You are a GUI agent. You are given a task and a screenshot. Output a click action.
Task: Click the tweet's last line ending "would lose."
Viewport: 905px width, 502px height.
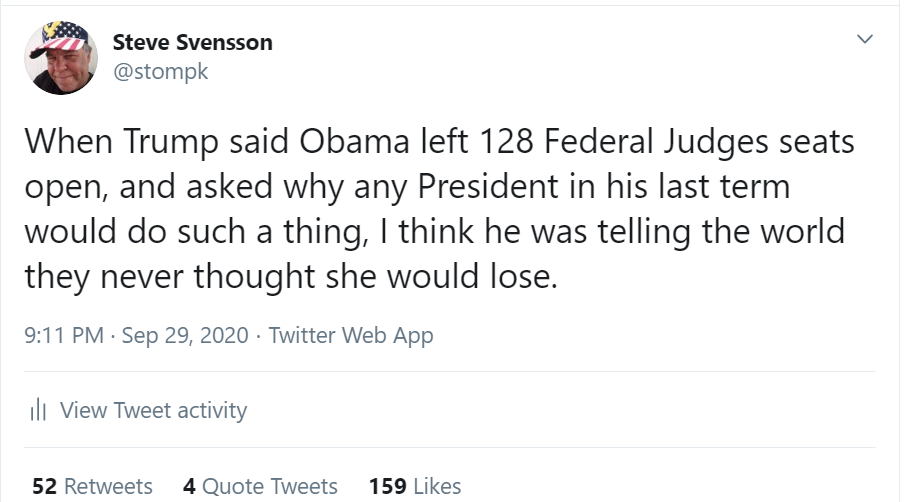[288, 277]
